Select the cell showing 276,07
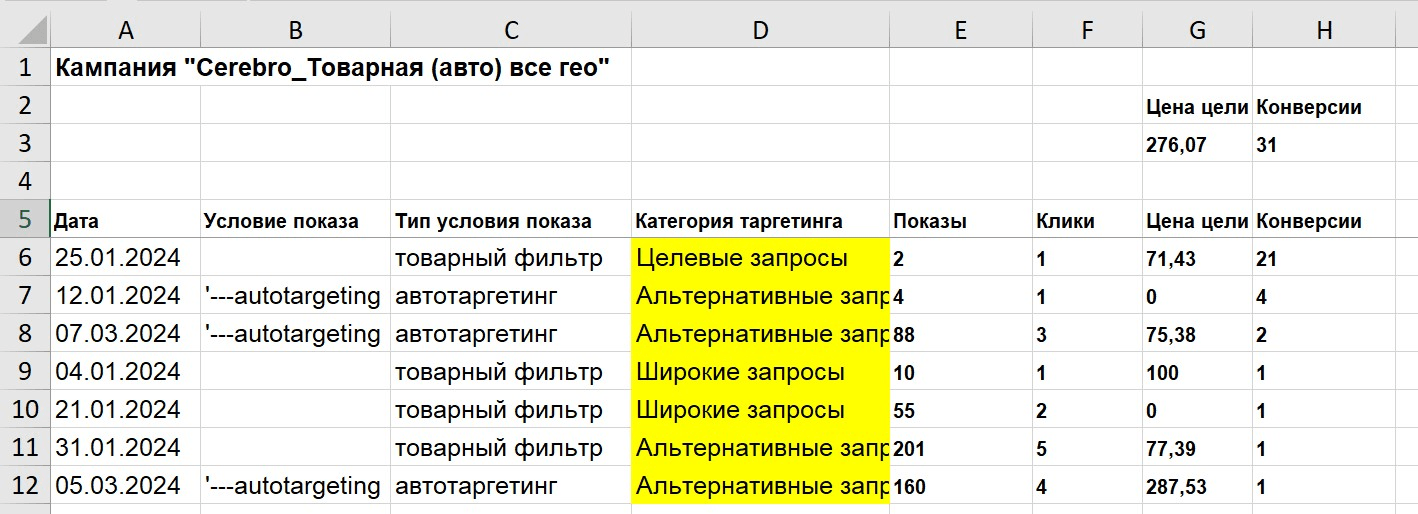Screen dimensions: 1418x514 pos(1177,145)
